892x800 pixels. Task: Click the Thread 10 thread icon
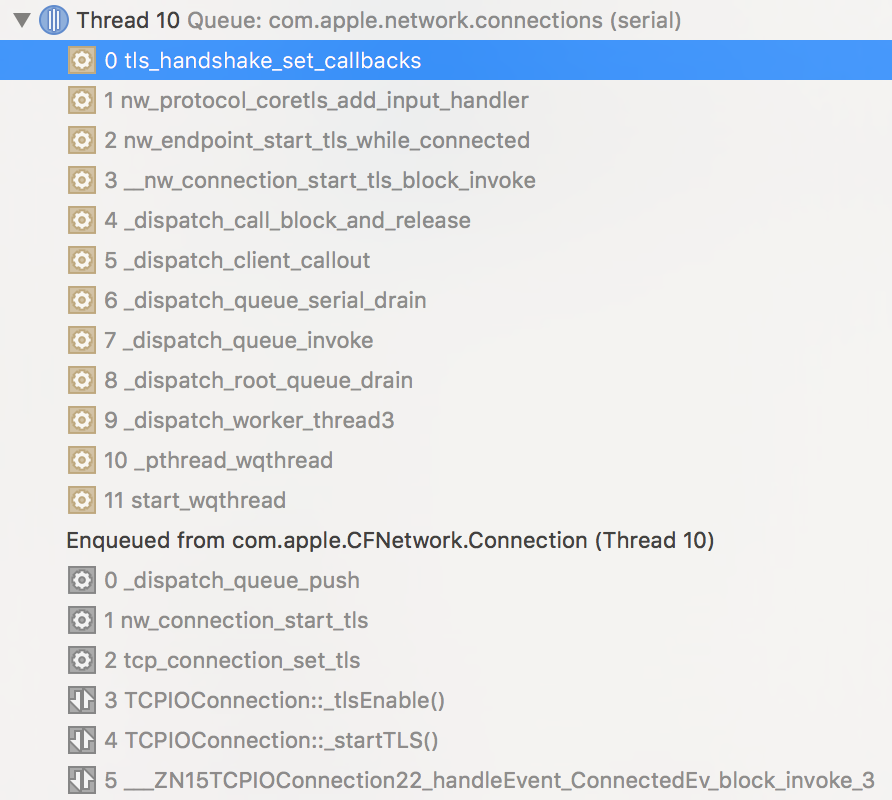point(54,20)
